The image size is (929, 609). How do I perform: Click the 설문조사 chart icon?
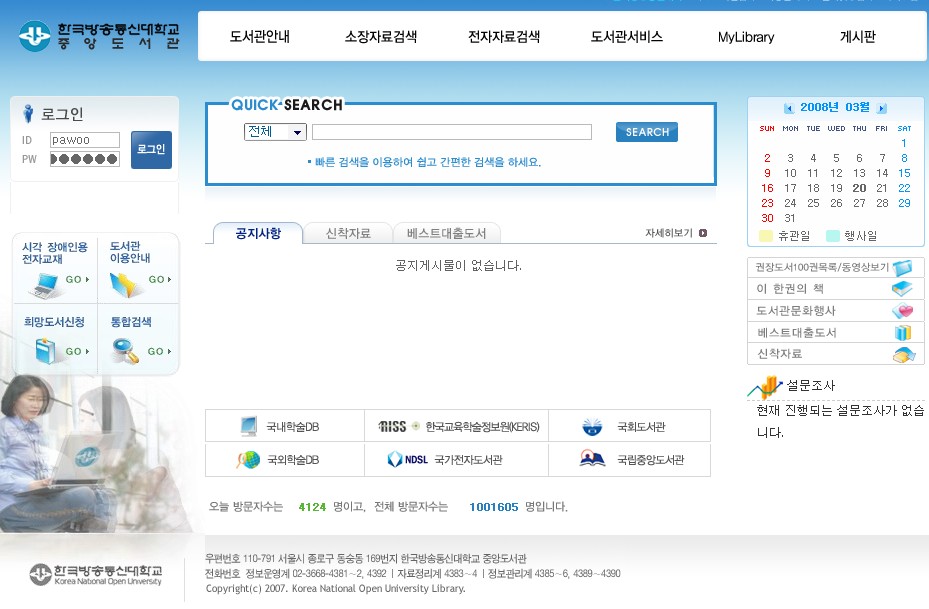tap(765, 387)
